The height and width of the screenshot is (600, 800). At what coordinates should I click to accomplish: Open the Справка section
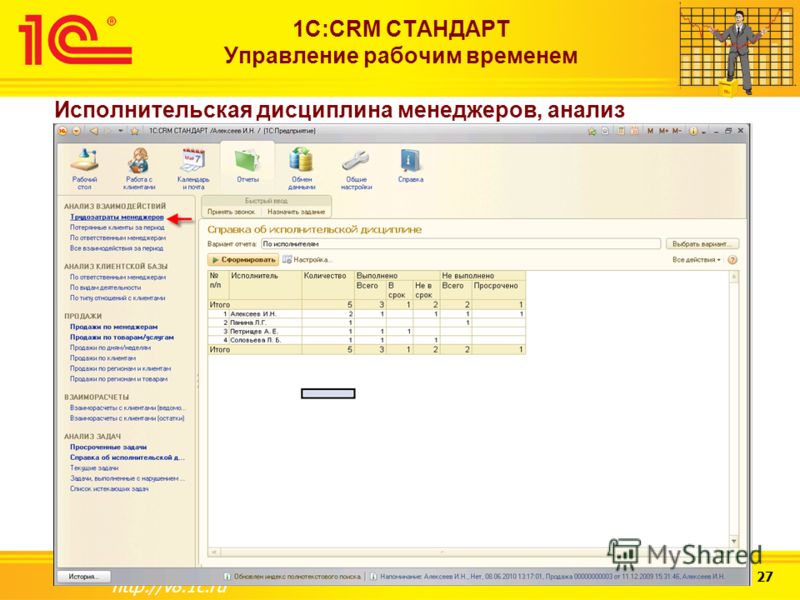point(411,165)
